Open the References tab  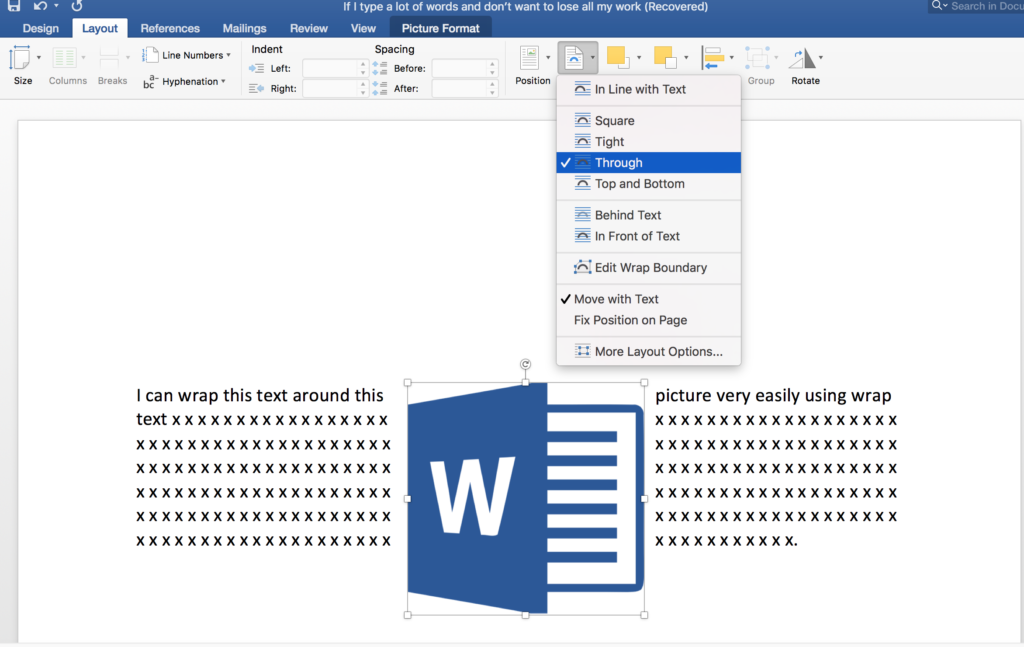tap(170, 28)
